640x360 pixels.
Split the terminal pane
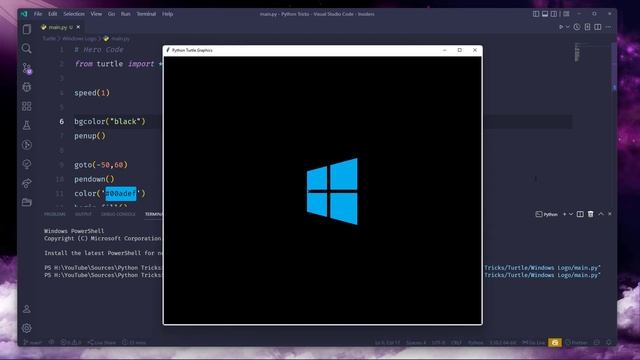pyautogui.click(x=580, y=214)
